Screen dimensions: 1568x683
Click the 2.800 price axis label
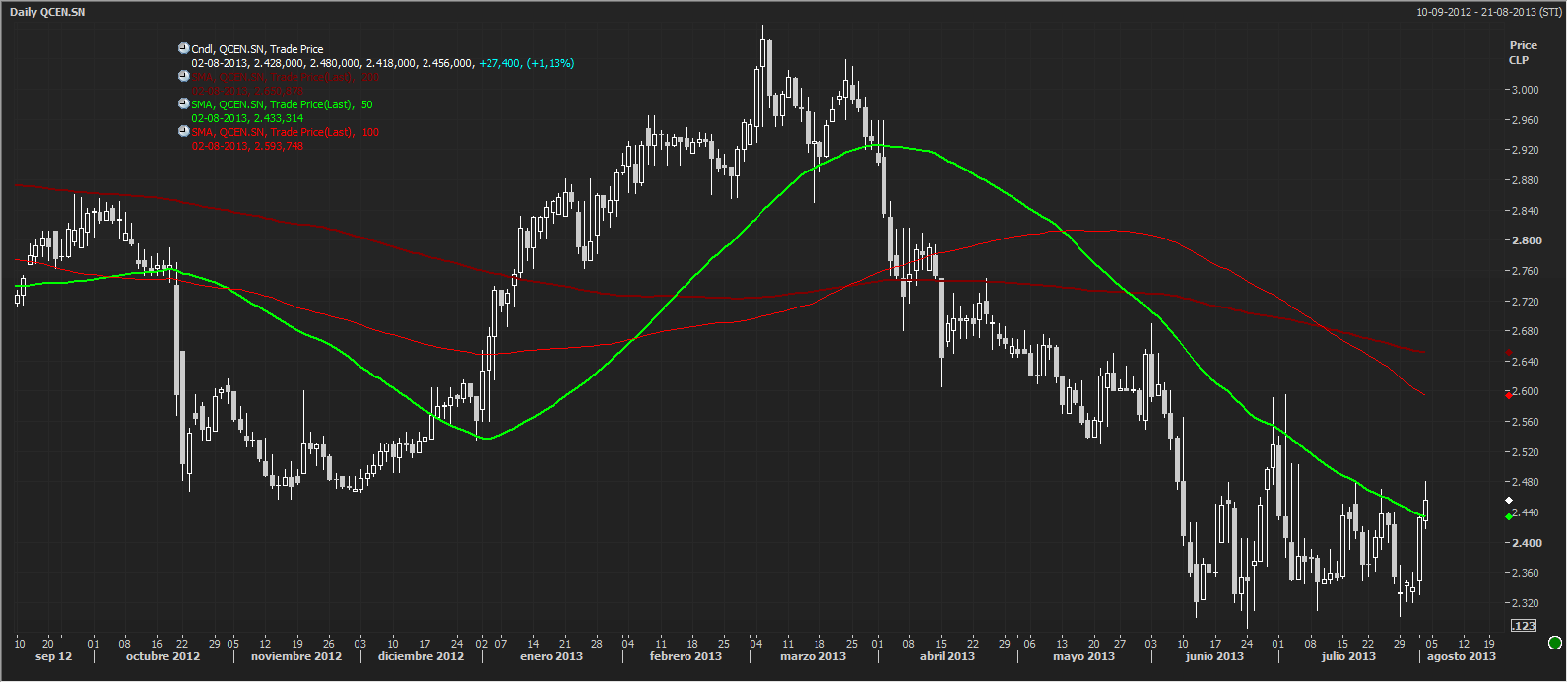tap(1526, 240)
